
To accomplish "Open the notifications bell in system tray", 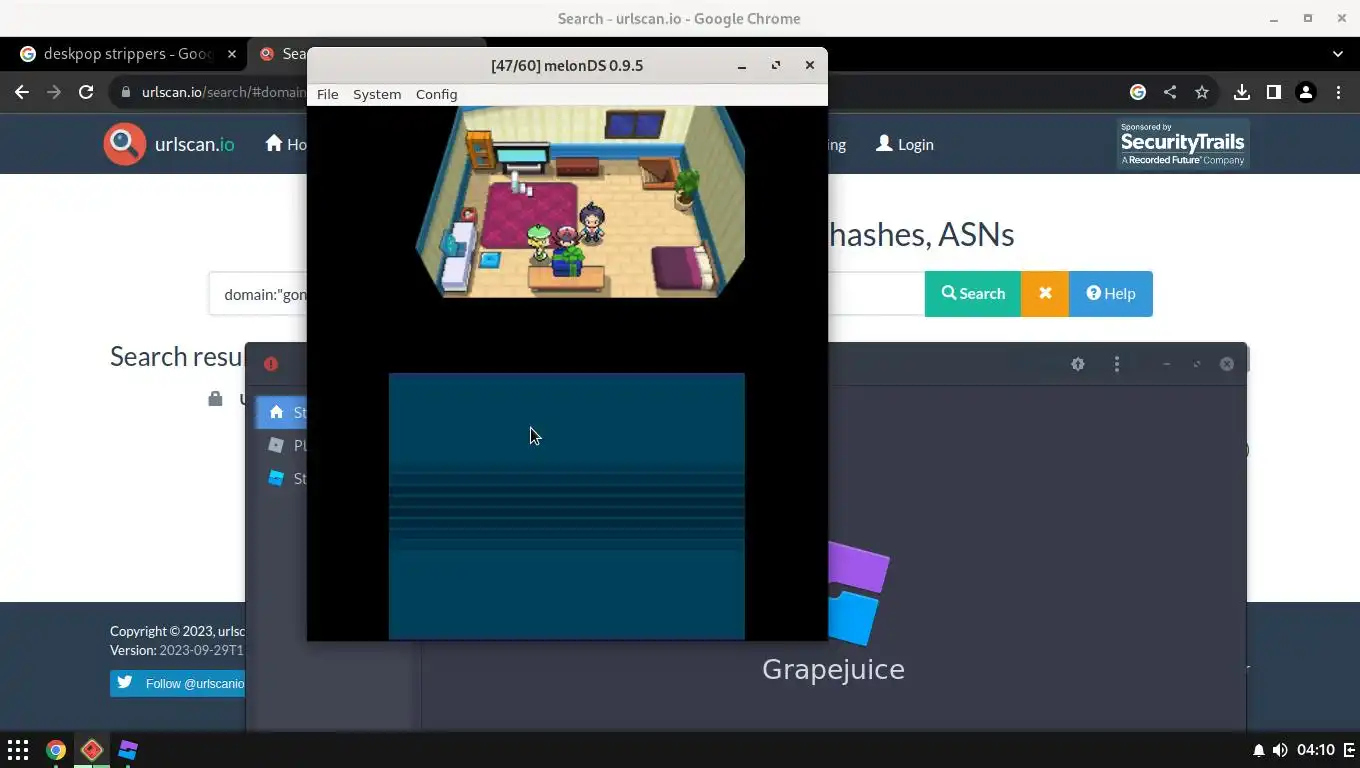I will pyautogui.click(x=1259, y=750).
